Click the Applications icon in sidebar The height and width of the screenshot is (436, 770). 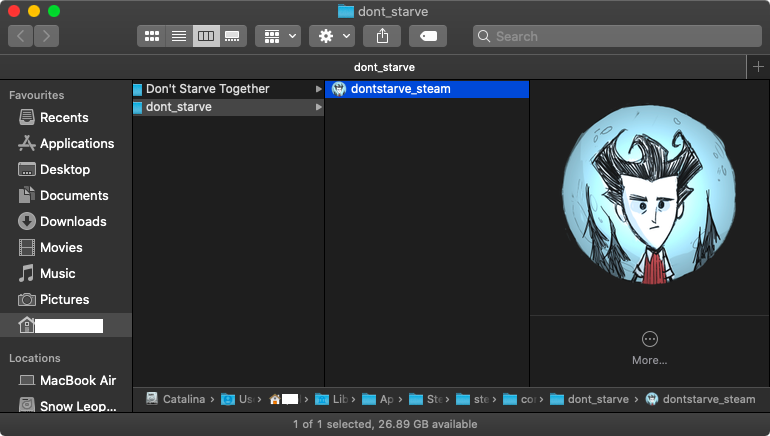click(x=27, y=143)
